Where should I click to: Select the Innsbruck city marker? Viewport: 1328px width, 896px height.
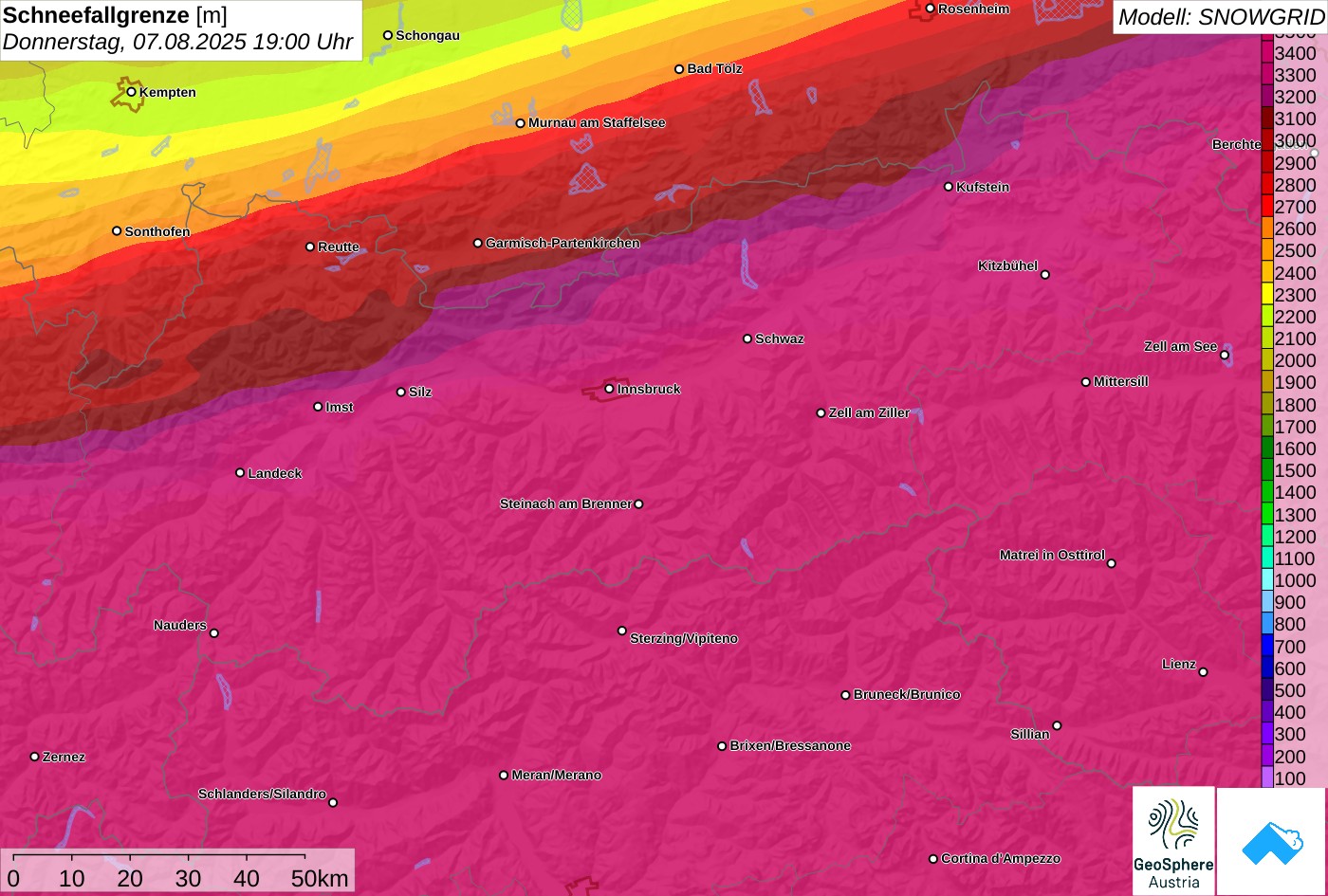(609, 389)
